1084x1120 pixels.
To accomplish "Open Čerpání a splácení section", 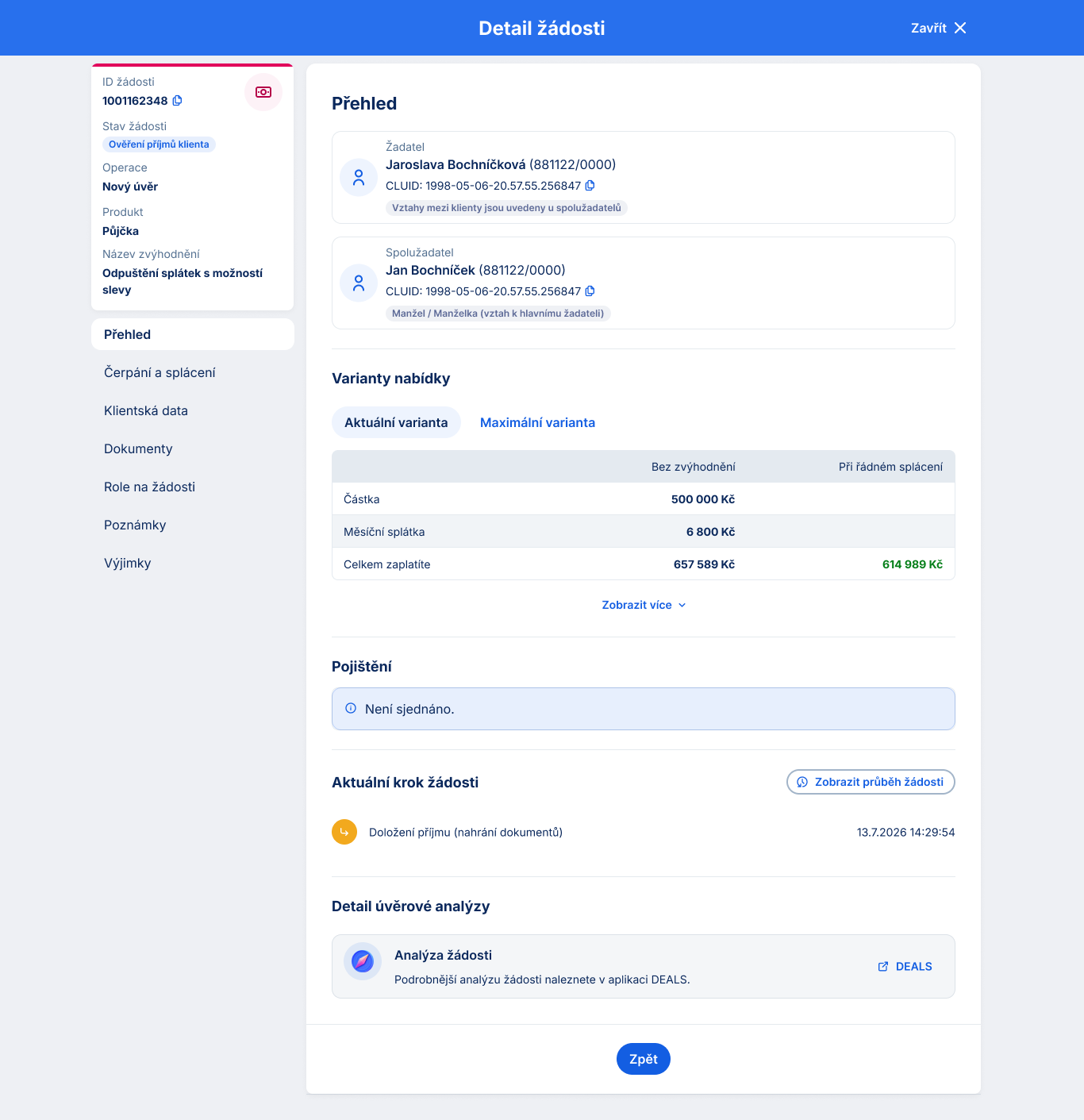I will coord(193,372).
